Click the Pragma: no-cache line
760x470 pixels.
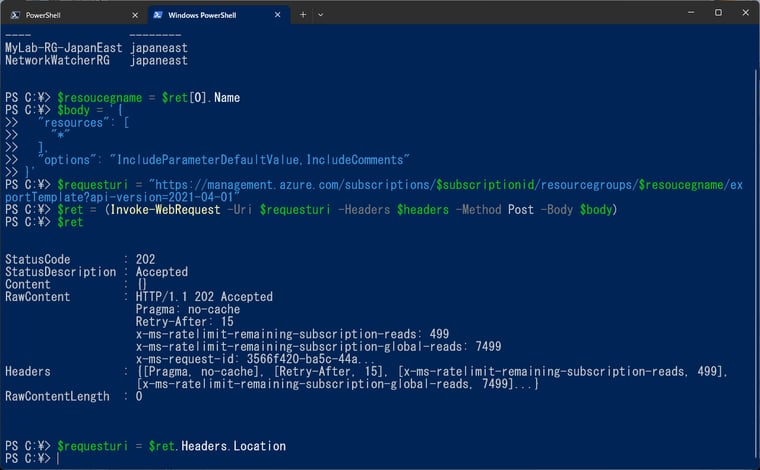coord(188,310)
